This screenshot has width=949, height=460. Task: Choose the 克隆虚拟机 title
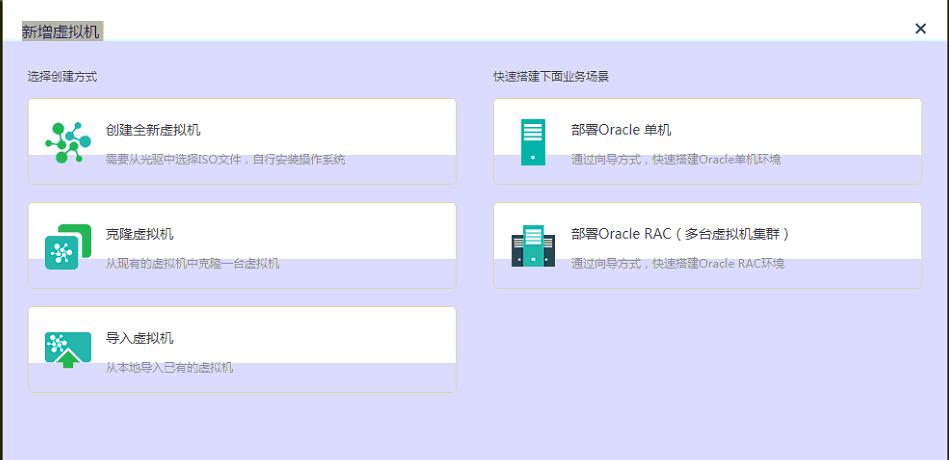pyautogui.click(x=140, y=234)
